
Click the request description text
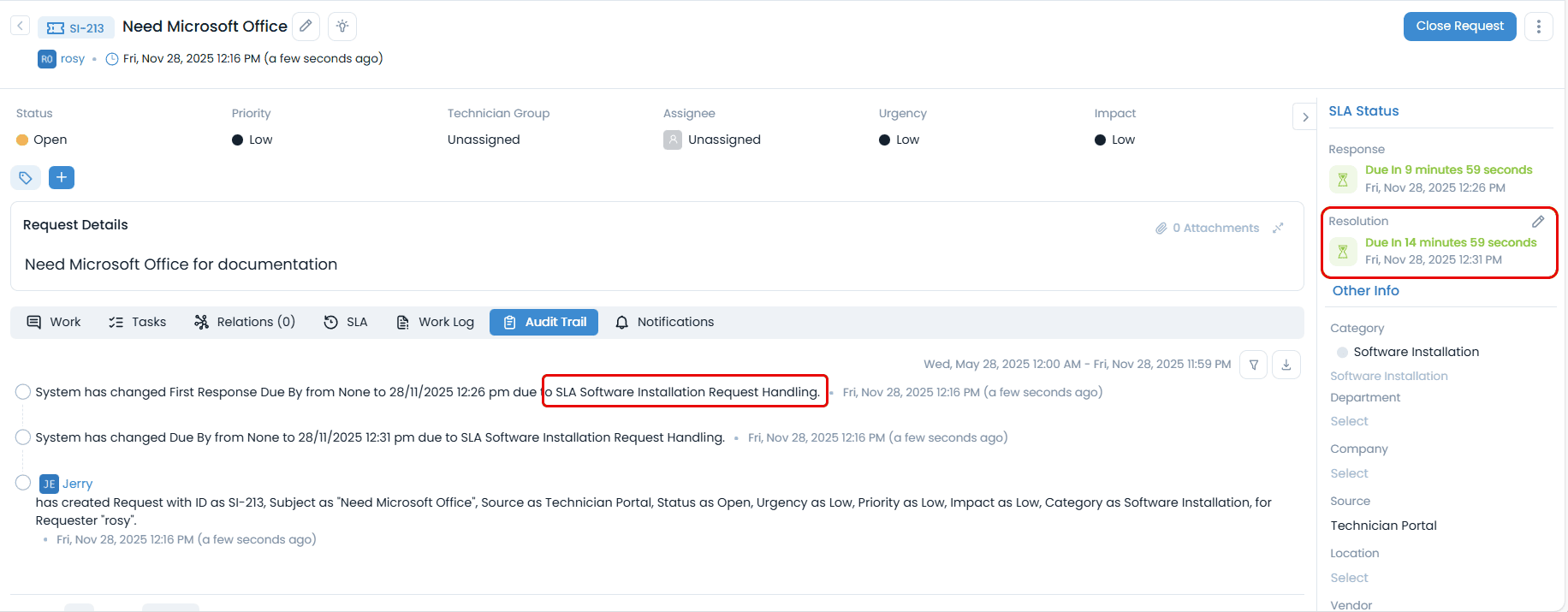[x=181, y=264]
